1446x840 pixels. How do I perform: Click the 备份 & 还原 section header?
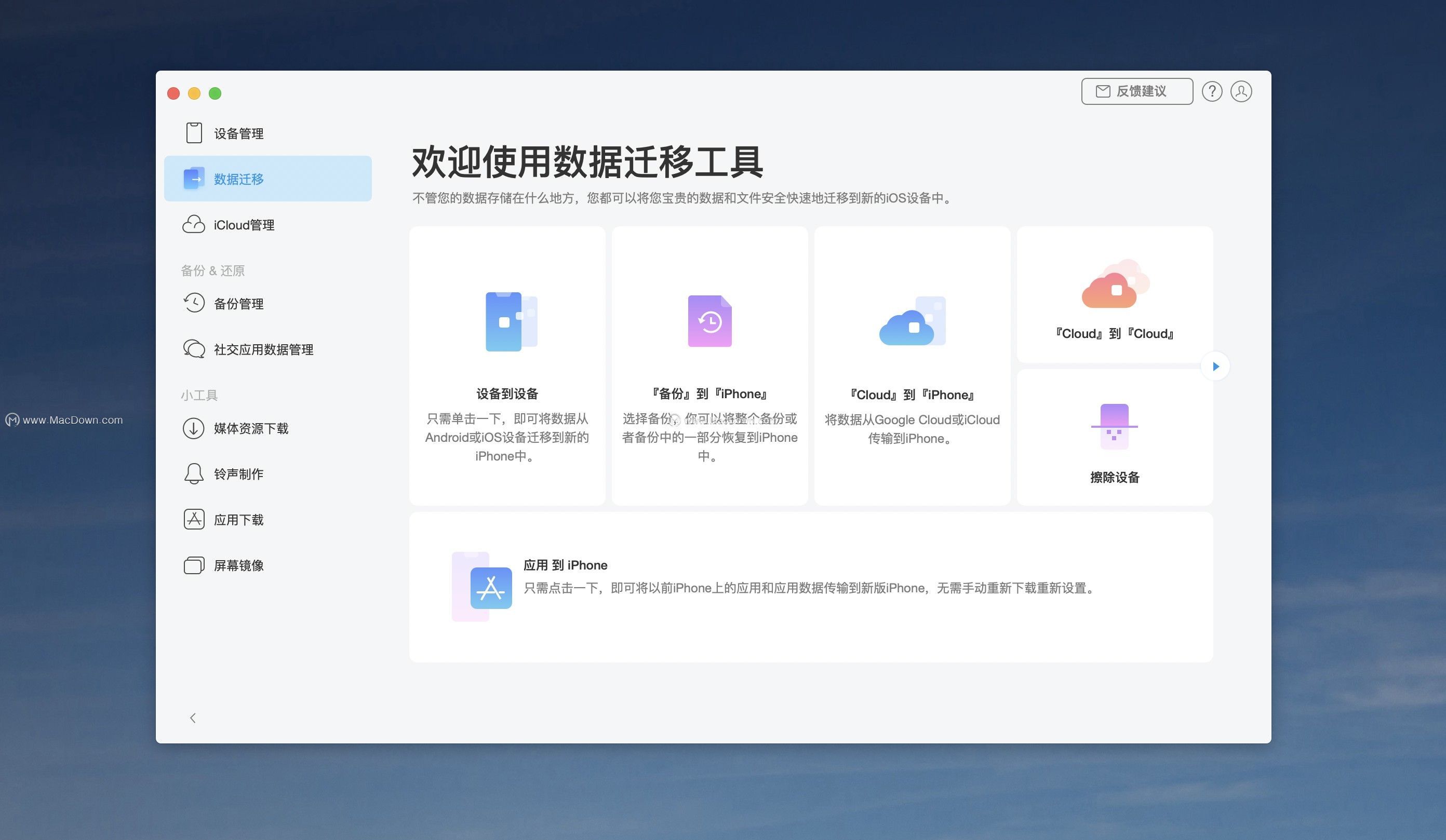(213, 270)
